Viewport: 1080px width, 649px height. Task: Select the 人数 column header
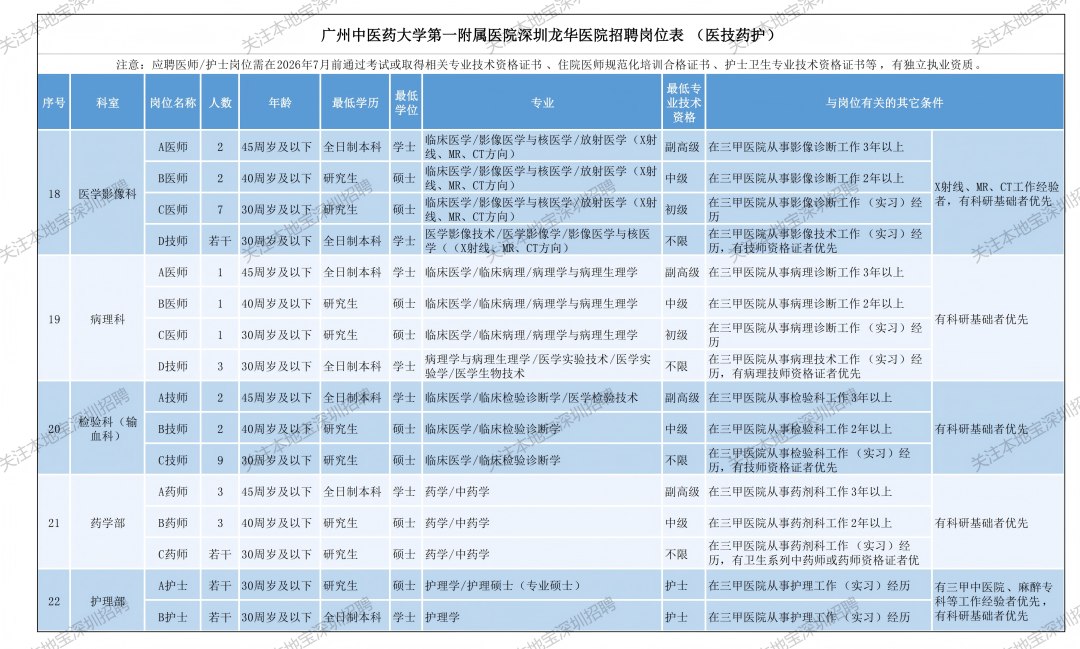coord(220,103)
